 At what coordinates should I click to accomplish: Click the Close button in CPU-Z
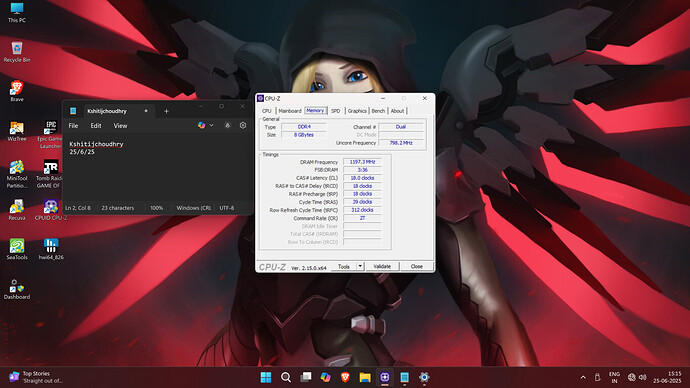(417, 266)
